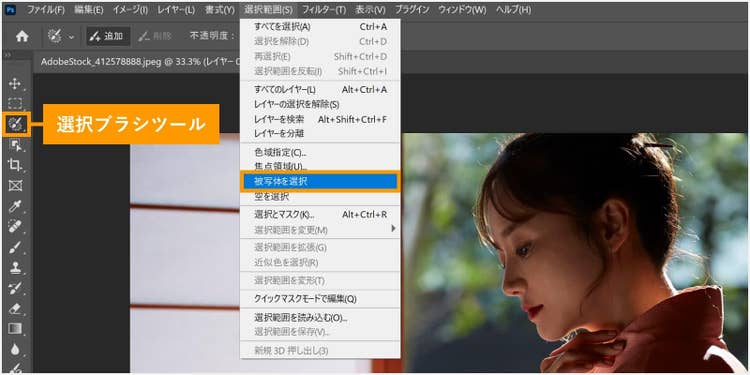Viewport: 750px width, 375px height.
Task: Open the レイヤー(L) menu
Action: coord(176,10)
